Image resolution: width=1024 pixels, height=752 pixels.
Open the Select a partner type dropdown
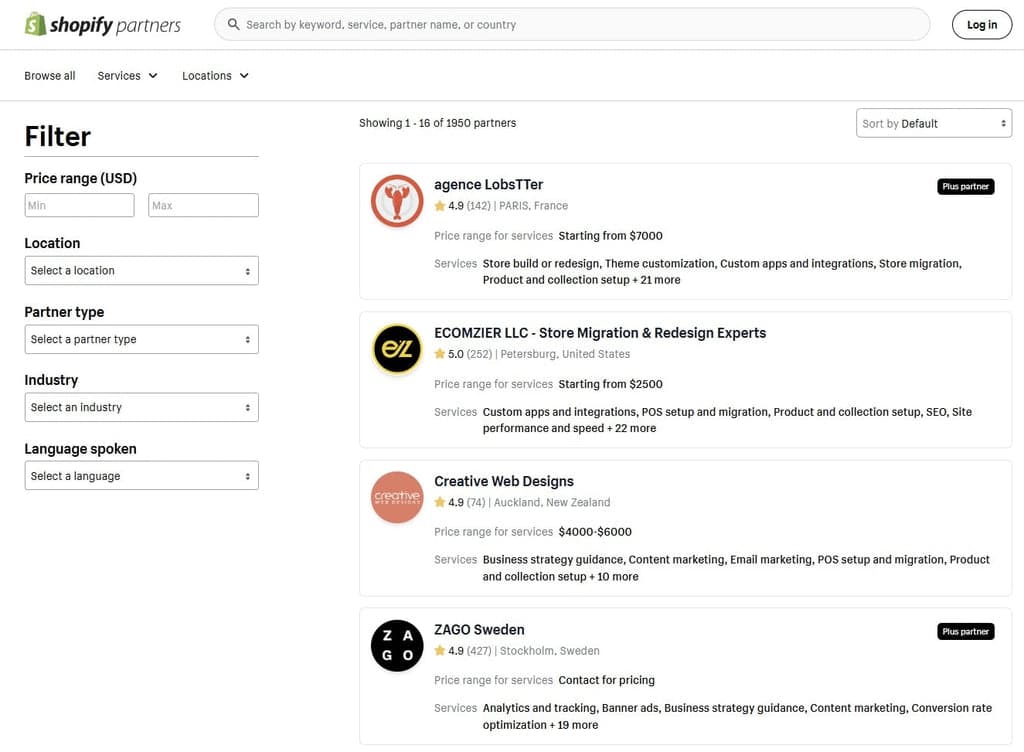coord(142,339)
